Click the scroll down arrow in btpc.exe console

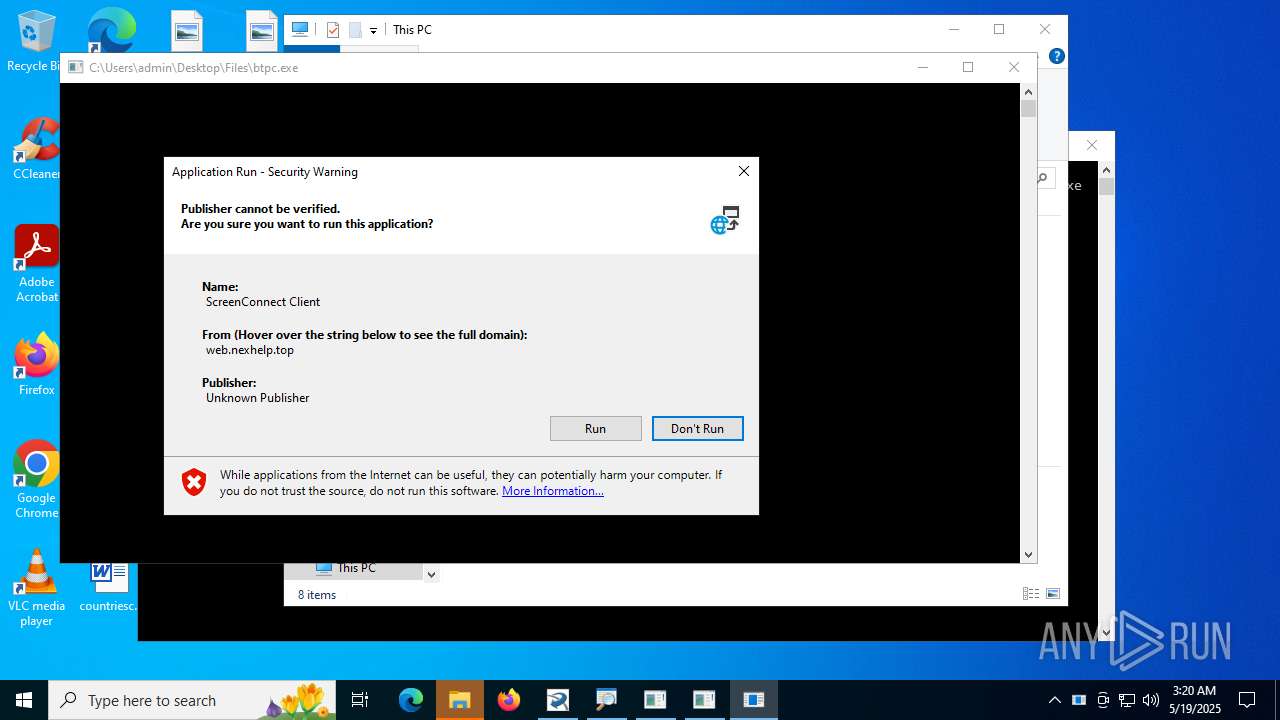[1028, 554]
